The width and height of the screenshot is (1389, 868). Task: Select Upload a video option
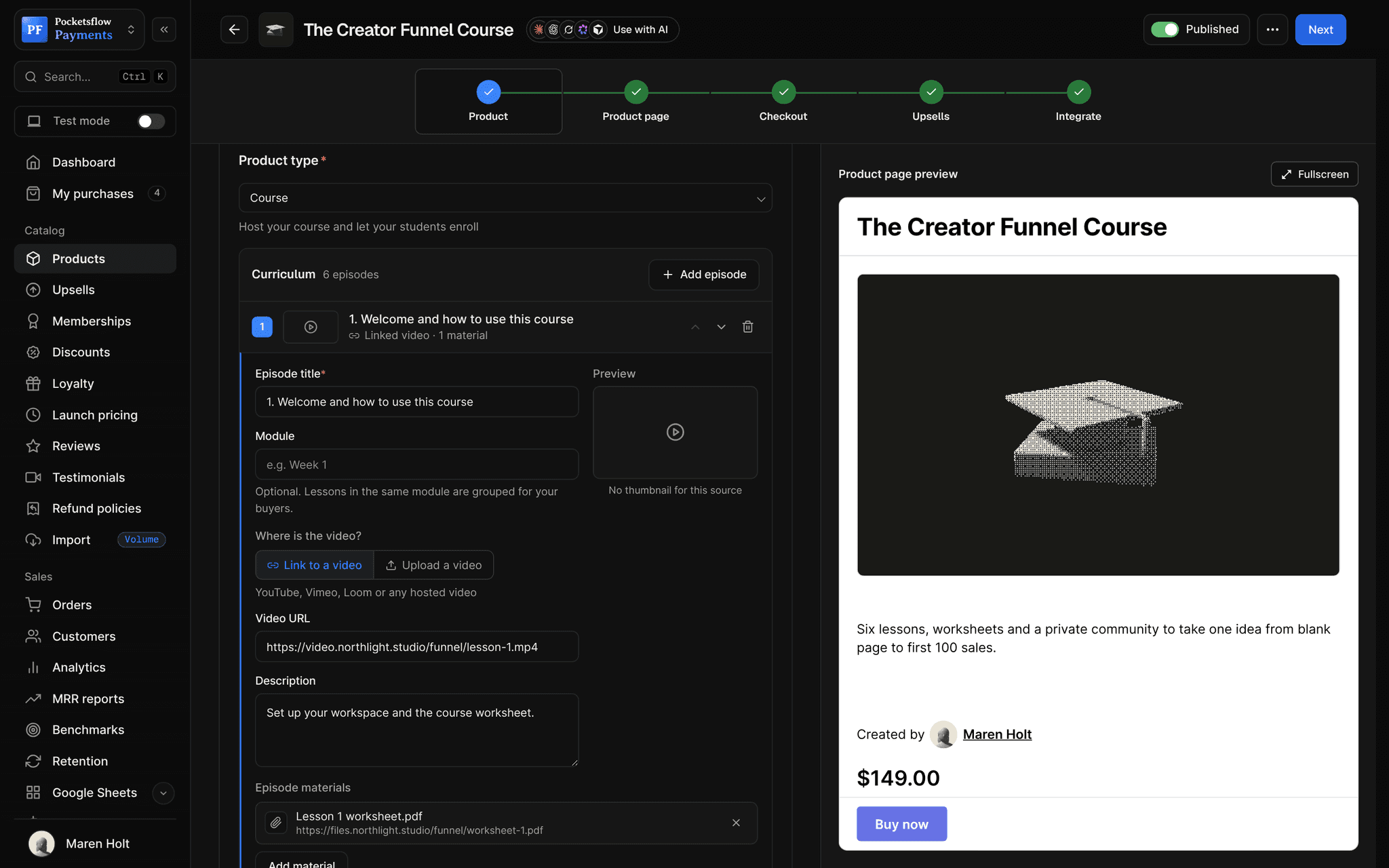point(434,565)
